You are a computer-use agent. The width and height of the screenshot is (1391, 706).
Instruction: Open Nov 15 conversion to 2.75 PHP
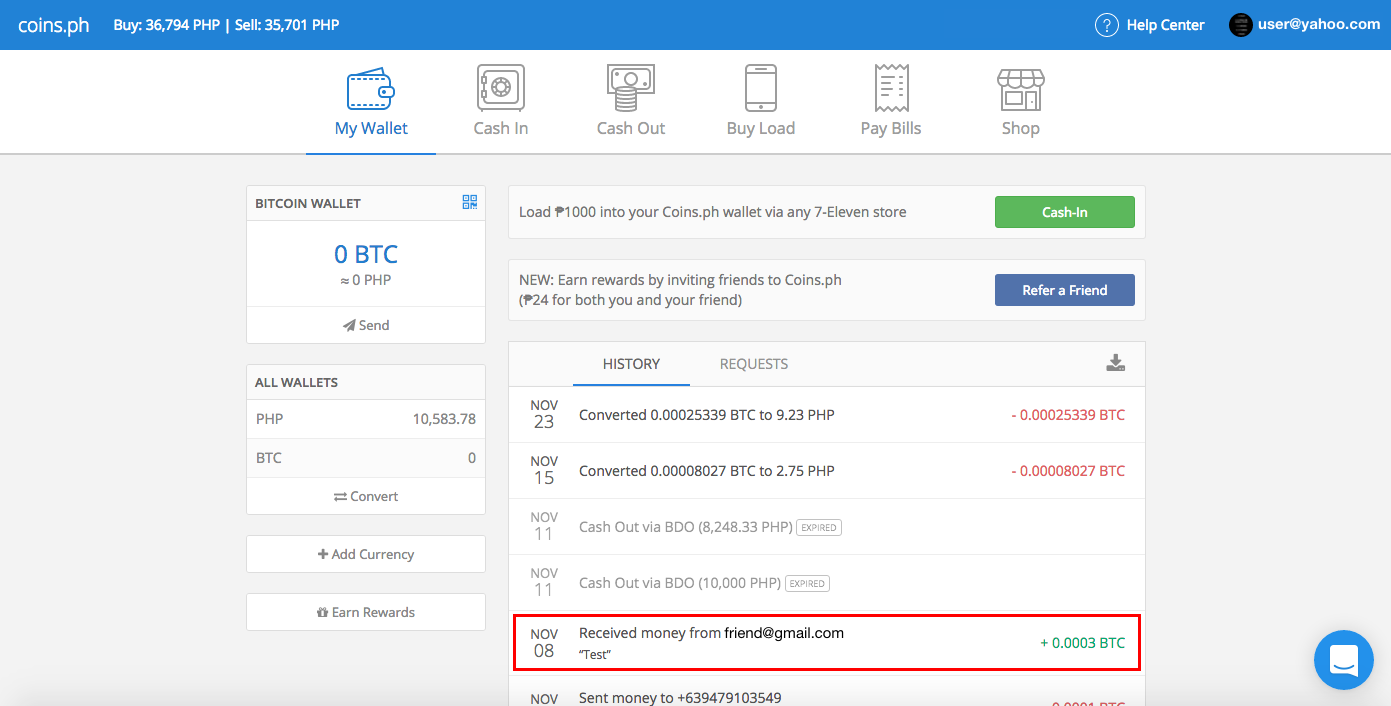pyautogui.click(x=827, y=471)
